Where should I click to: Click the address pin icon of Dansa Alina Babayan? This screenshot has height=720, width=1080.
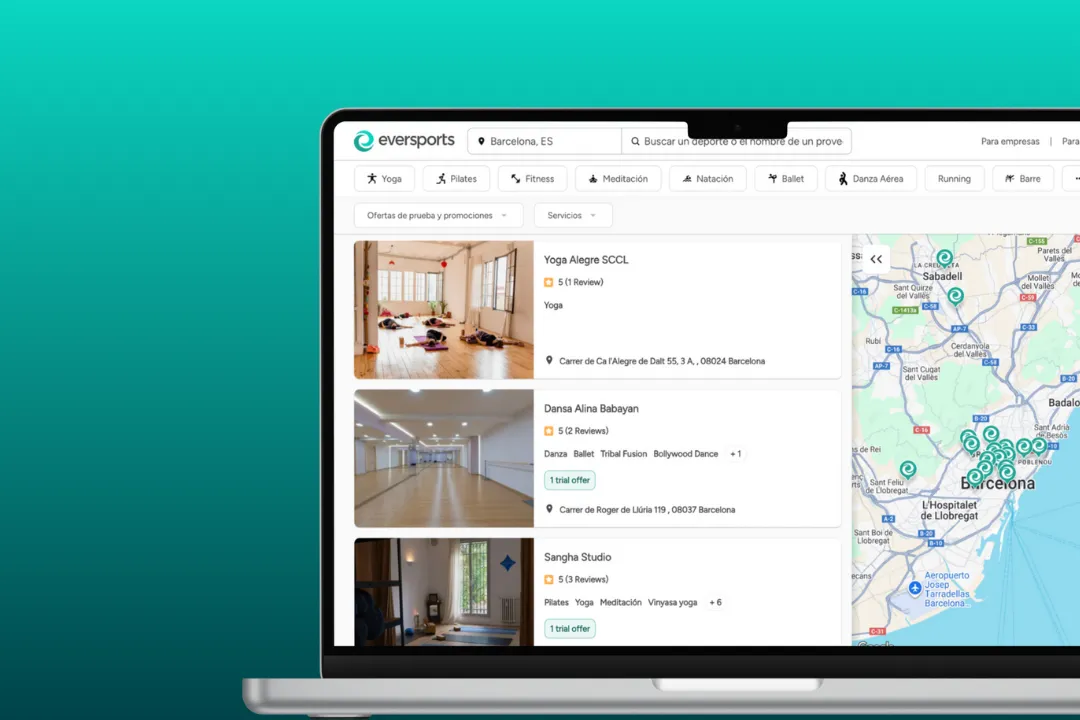[549, 509]
